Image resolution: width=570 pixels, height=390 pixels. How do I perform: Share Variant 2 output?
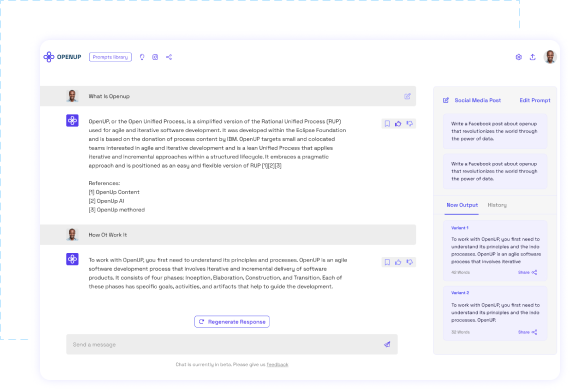pyautogui.click(x=527, y=332)
